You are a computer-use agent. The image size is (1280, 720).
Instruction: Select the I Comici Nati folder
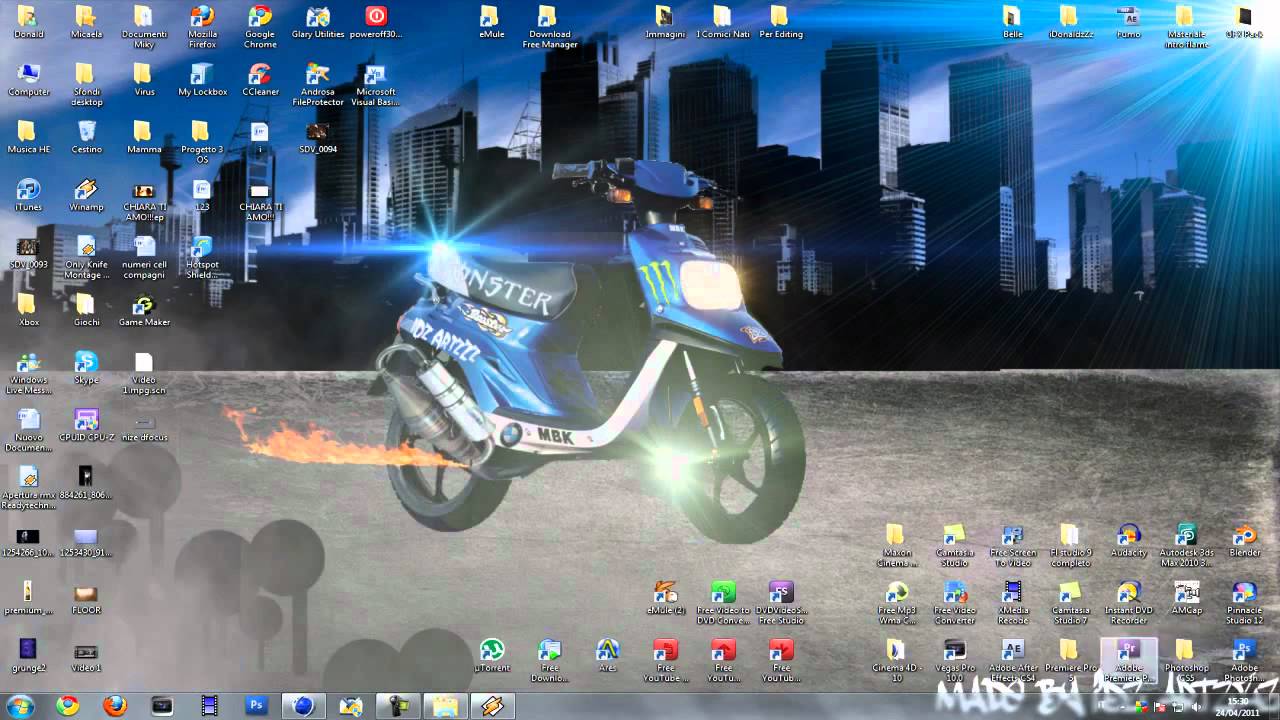click(x=723, y=22)
